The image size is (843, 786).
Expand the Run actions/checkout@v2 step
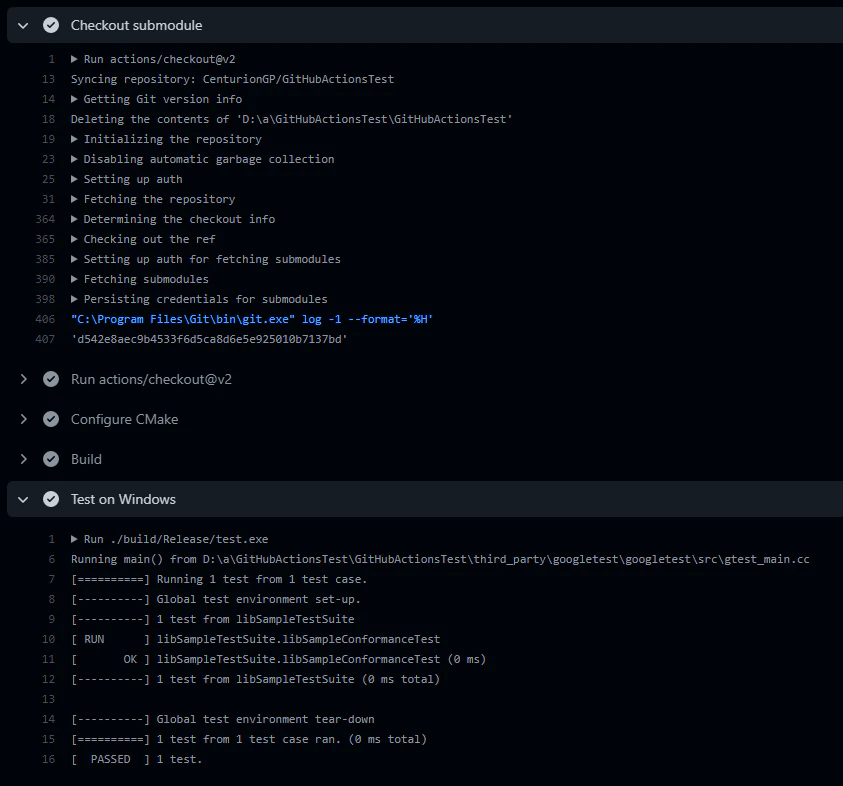point(23,379)
